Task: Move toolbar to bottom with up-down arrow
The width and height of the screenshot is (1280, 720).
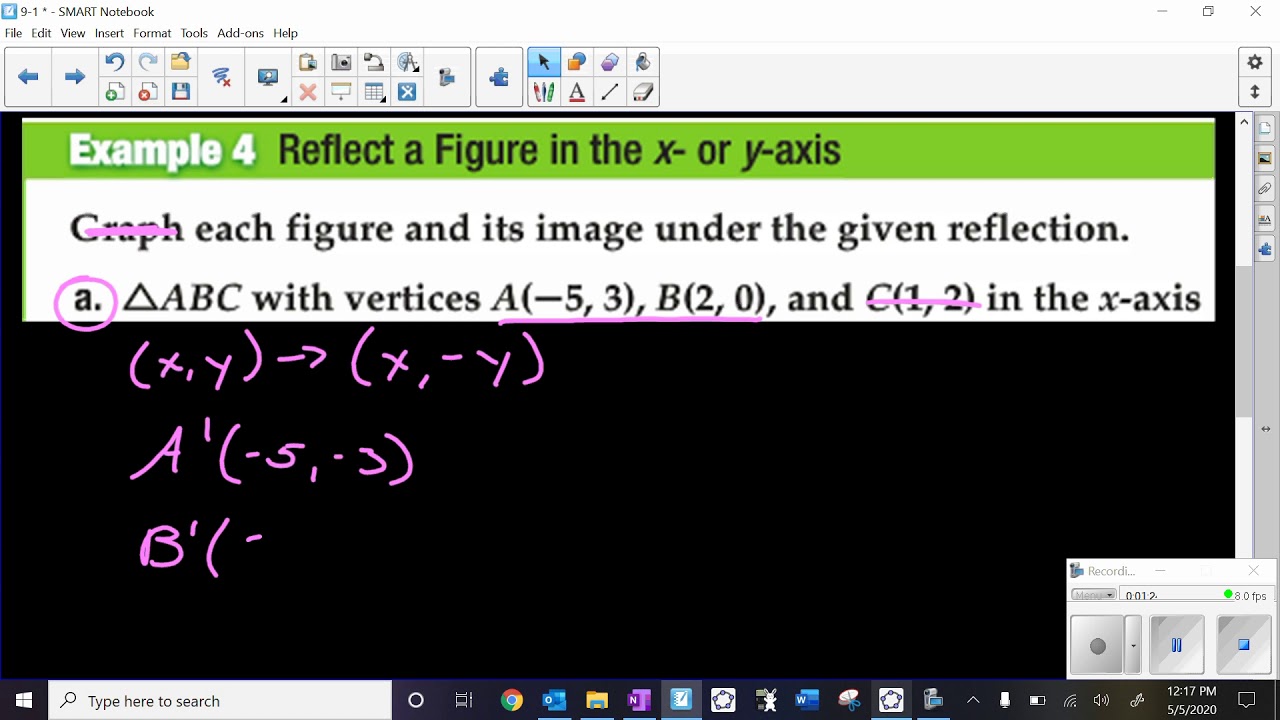Action: coord(1255,92)
